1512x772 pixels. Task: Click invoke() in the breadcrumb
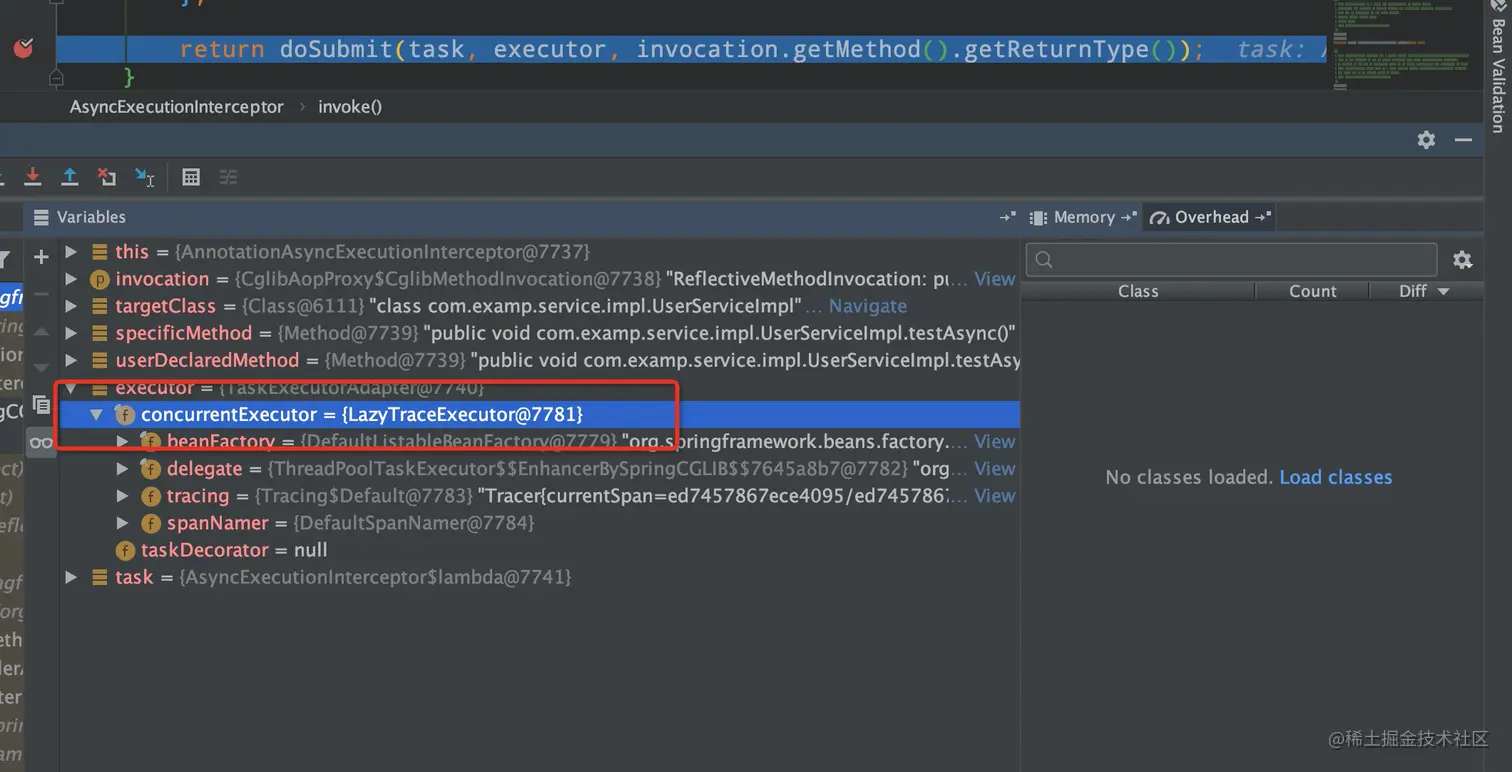(x=350, y=106)
